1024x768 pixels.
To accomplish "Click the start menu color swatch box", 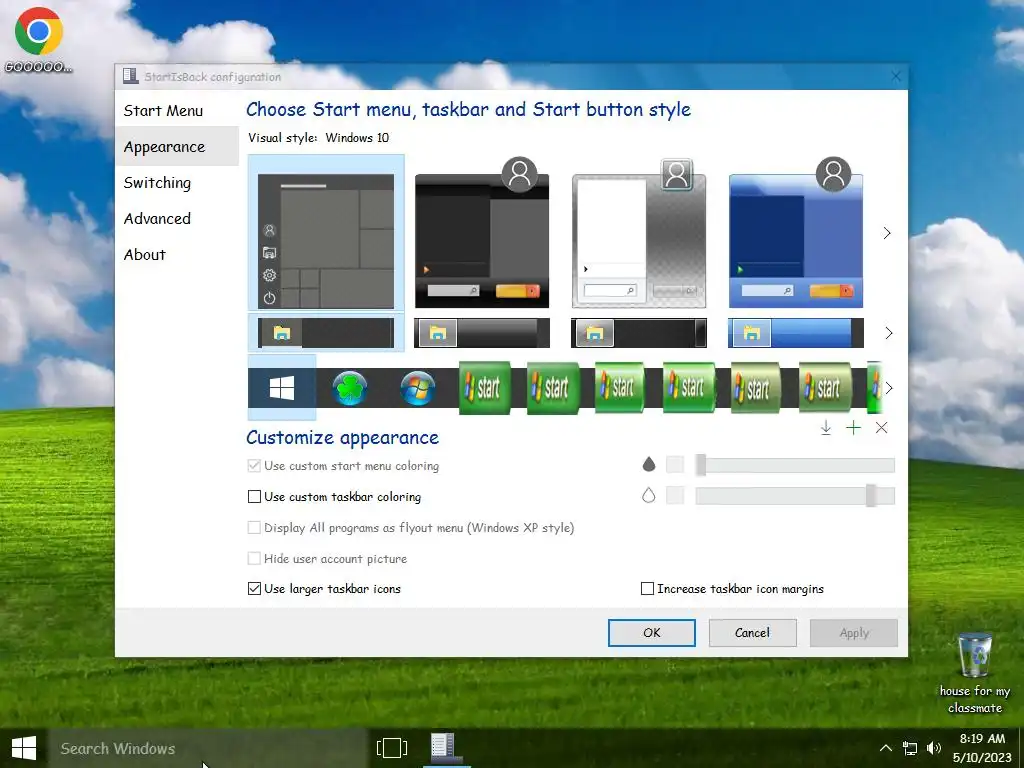I will (675, 464).
